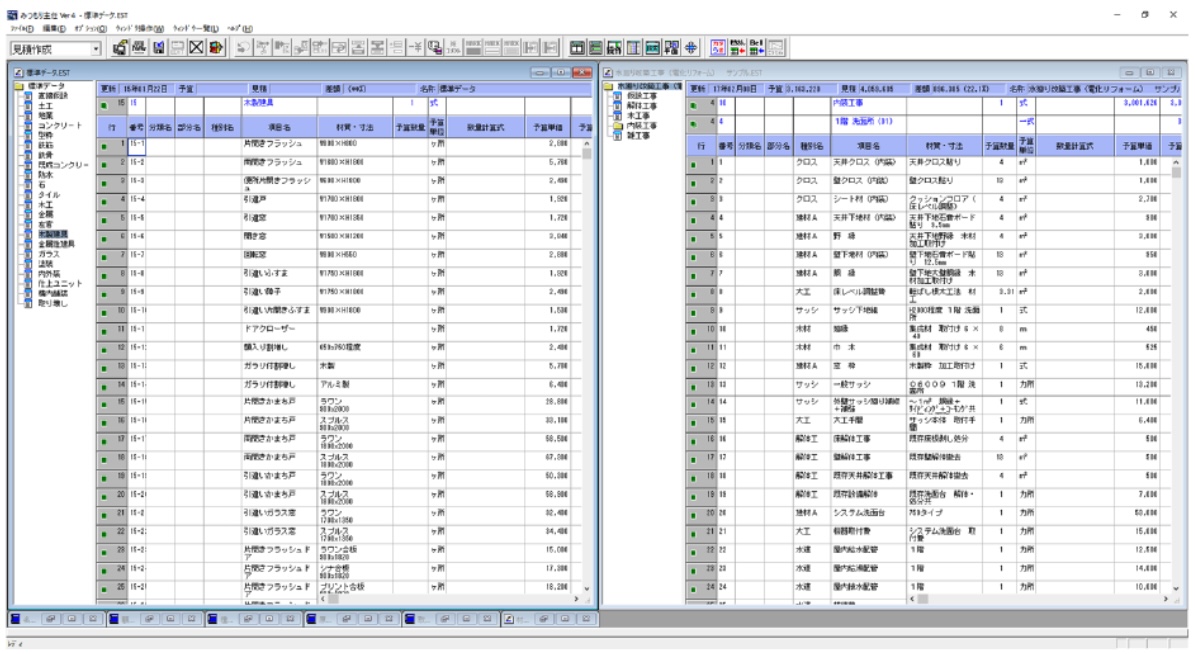
Task: Click the red katakana-lettered toolbar icon
Action: click(x=718, y=48)
